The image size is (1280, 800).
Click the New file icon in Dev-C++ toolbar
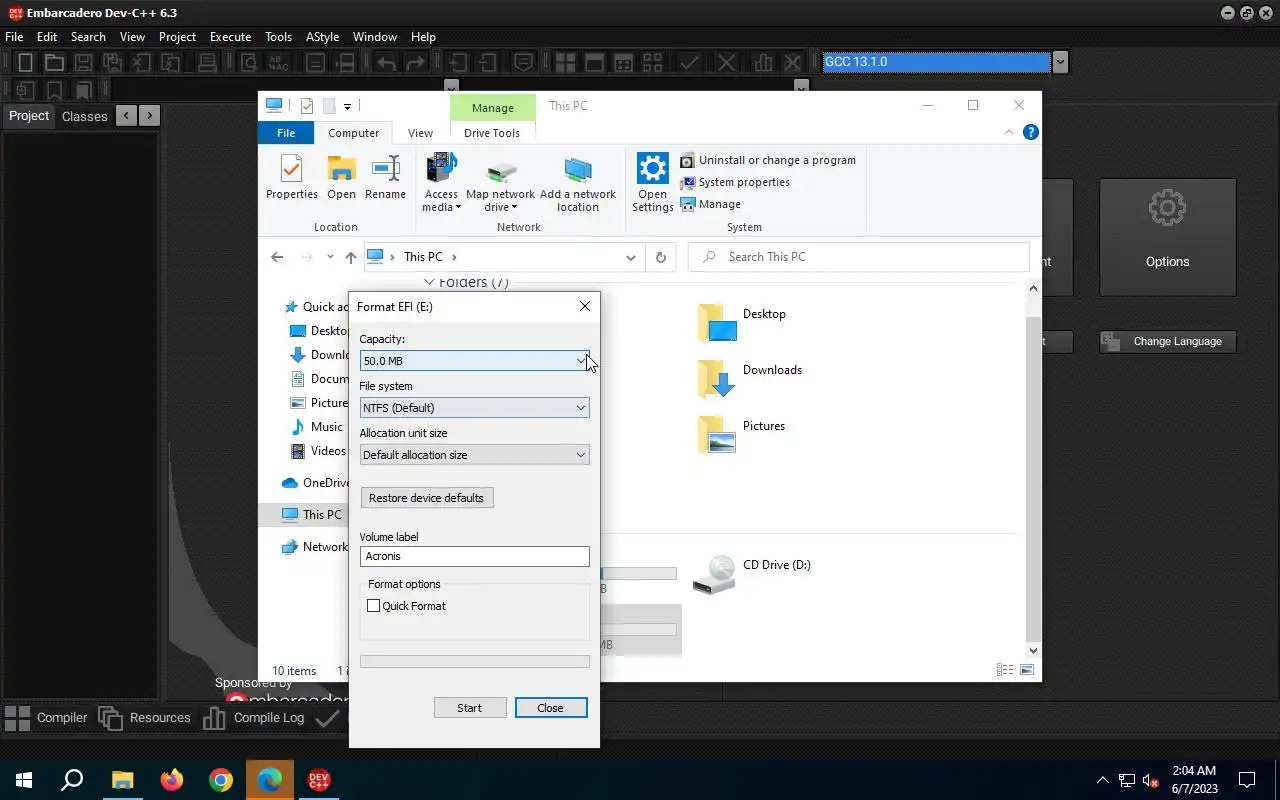(26, 62)
